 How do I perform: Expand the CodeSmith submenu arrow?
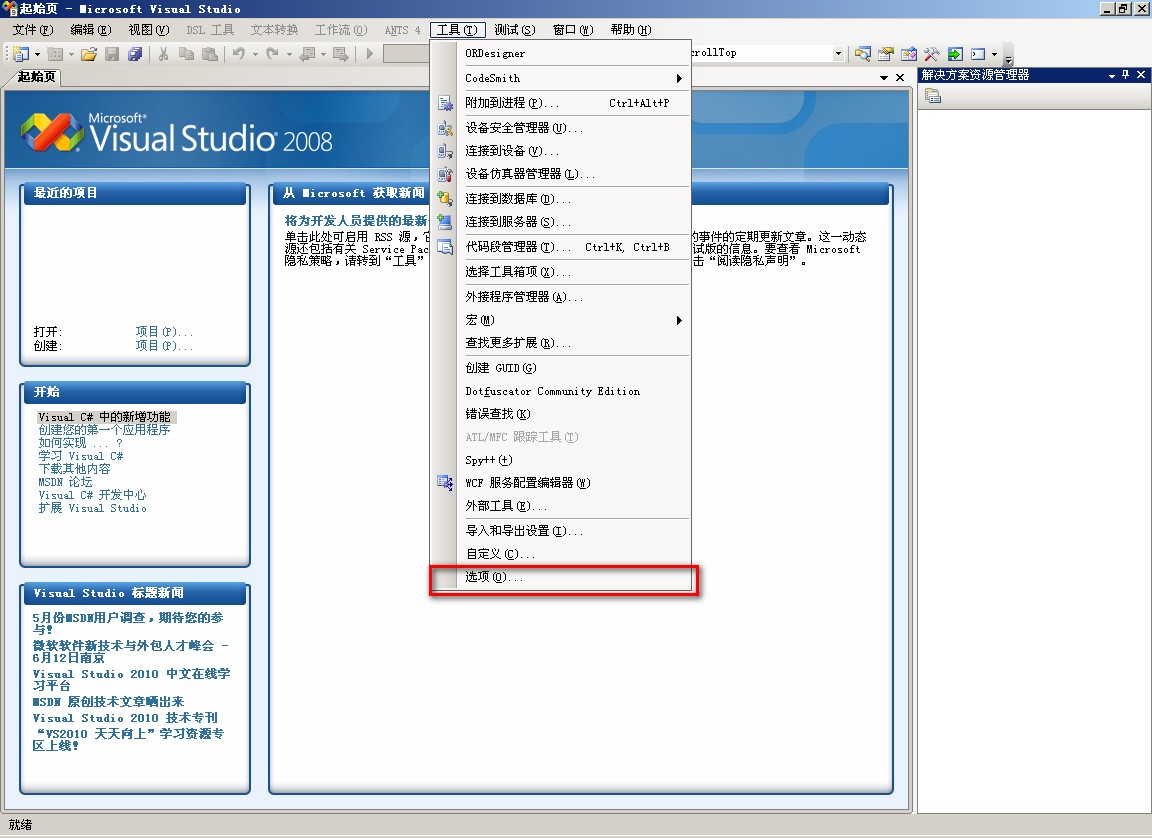[679, 79]
